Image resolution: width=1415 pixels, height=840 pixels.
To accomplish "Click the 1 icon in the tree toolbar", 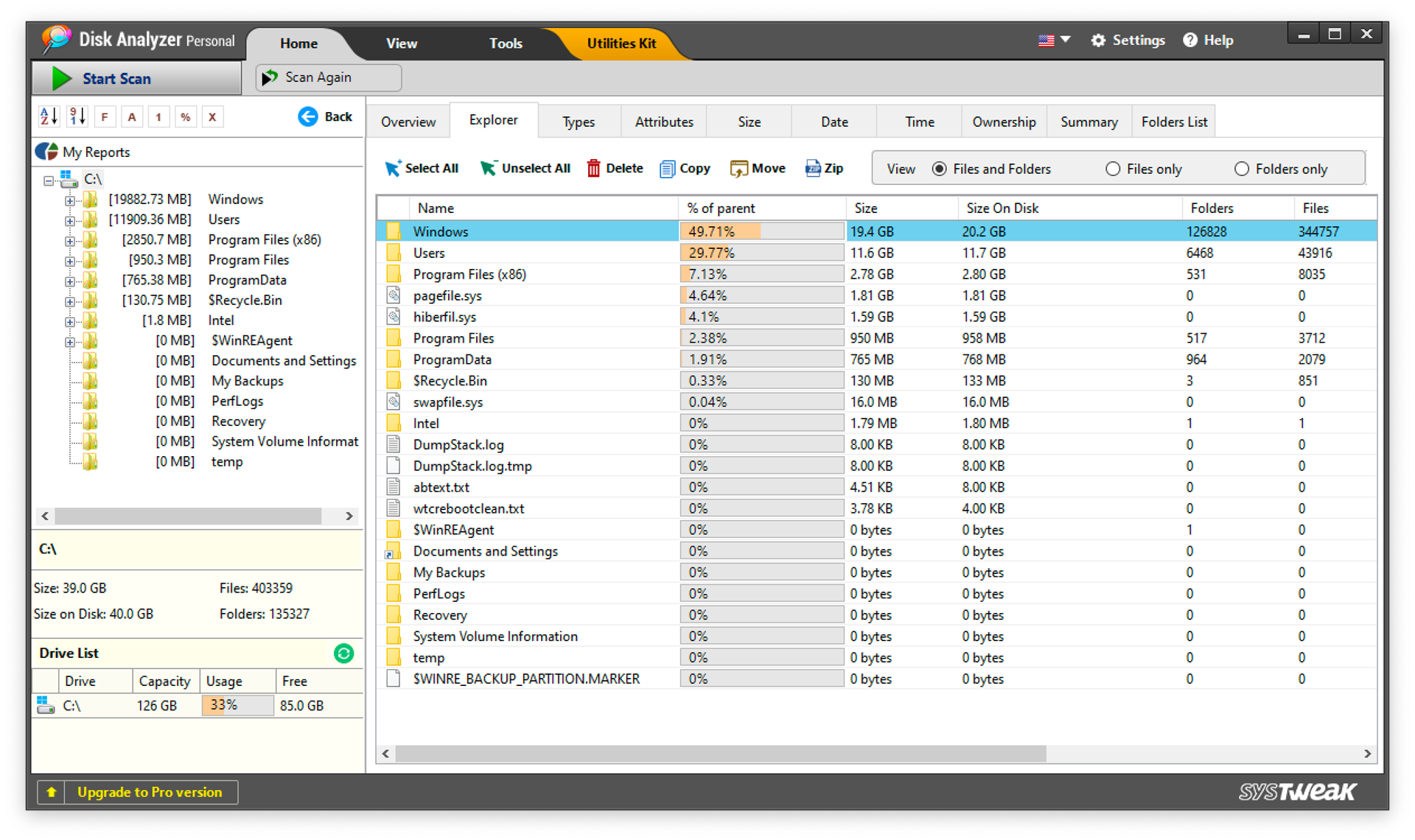I will coord(158,116).
